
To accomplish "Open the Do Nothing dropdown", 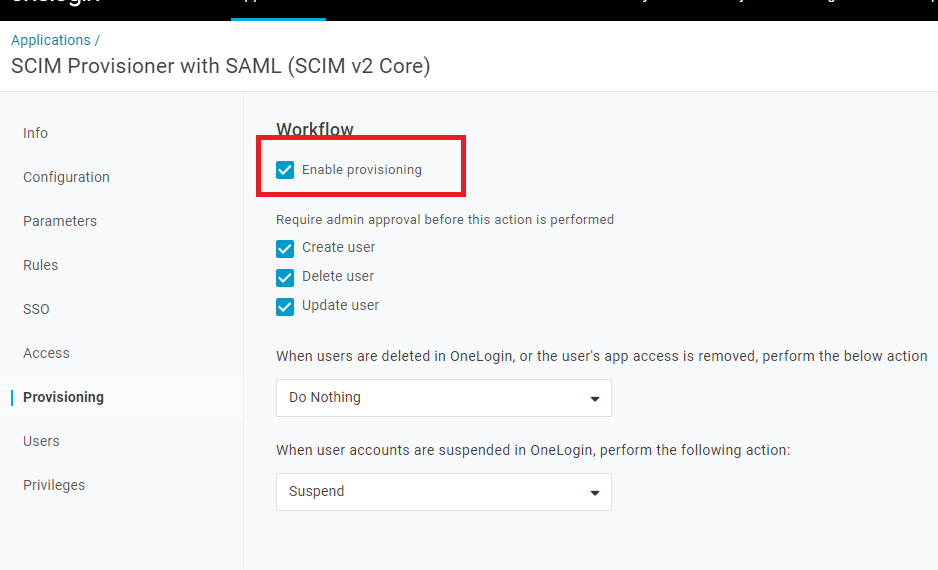I will point(443,398).
